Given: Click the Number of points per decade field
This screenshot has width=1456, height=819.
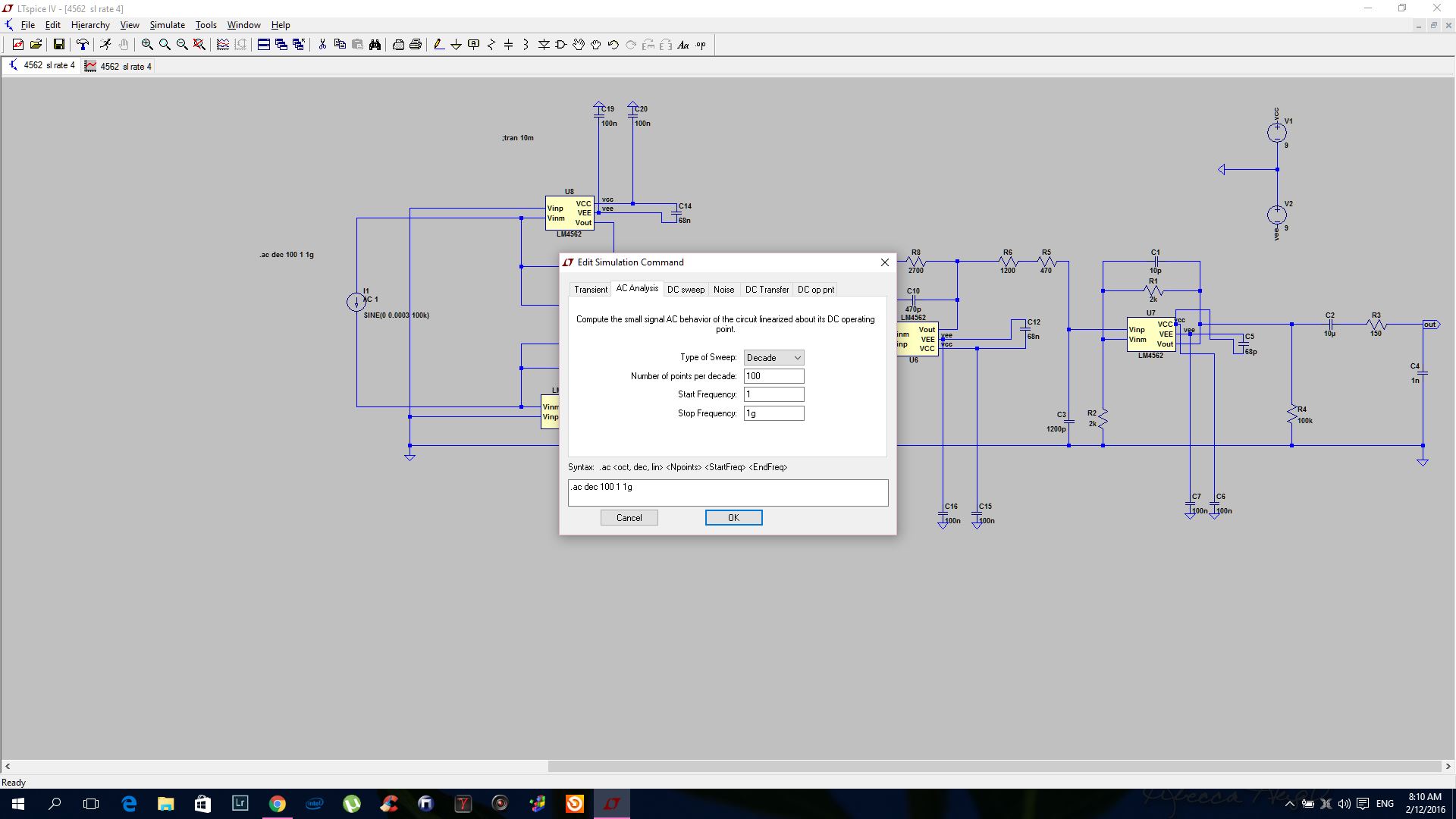Looking at the screenshot, I should coord(773,376).
